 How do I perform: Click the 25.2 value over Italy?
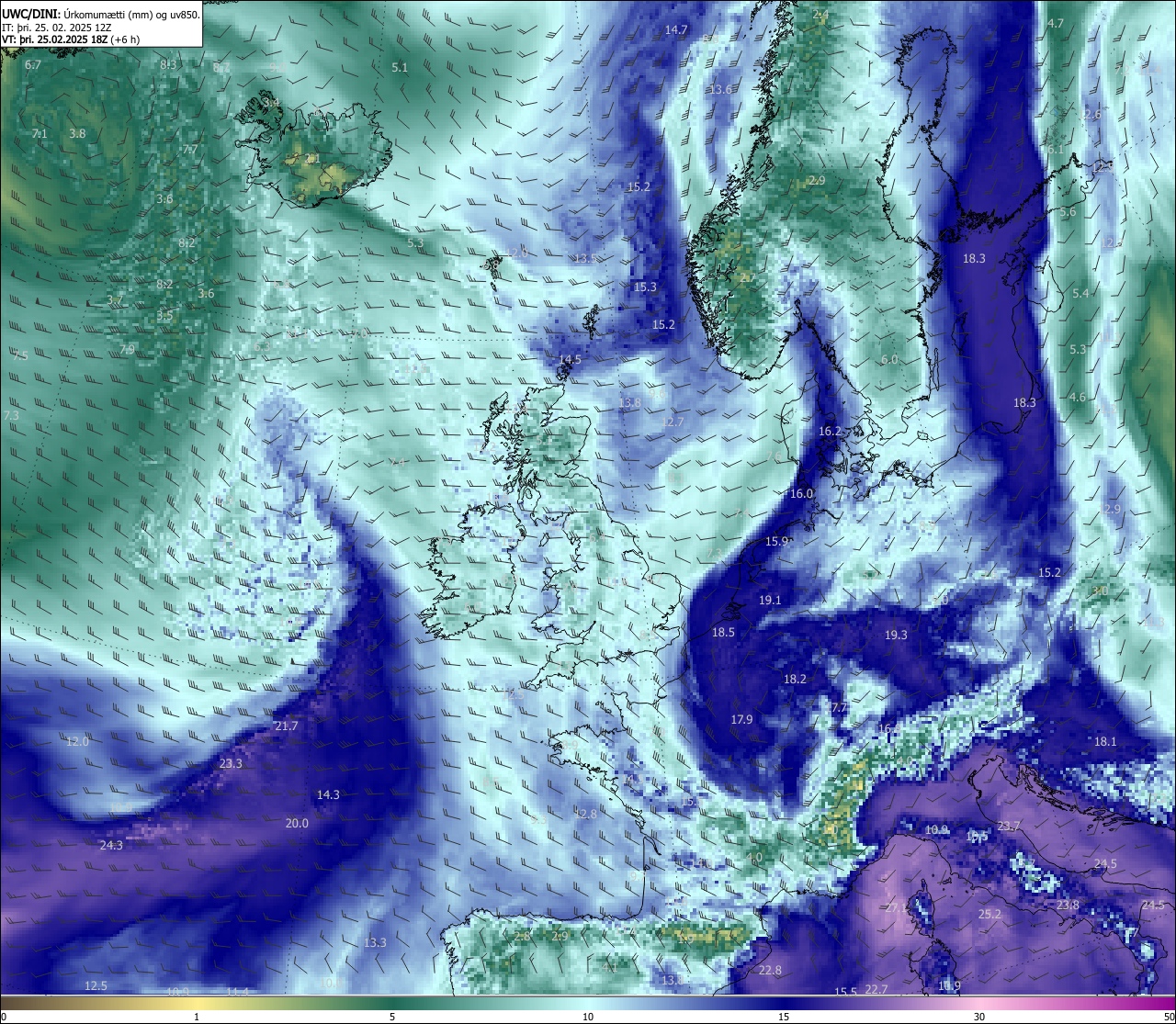pyautogui.click(x=989, y=914)
